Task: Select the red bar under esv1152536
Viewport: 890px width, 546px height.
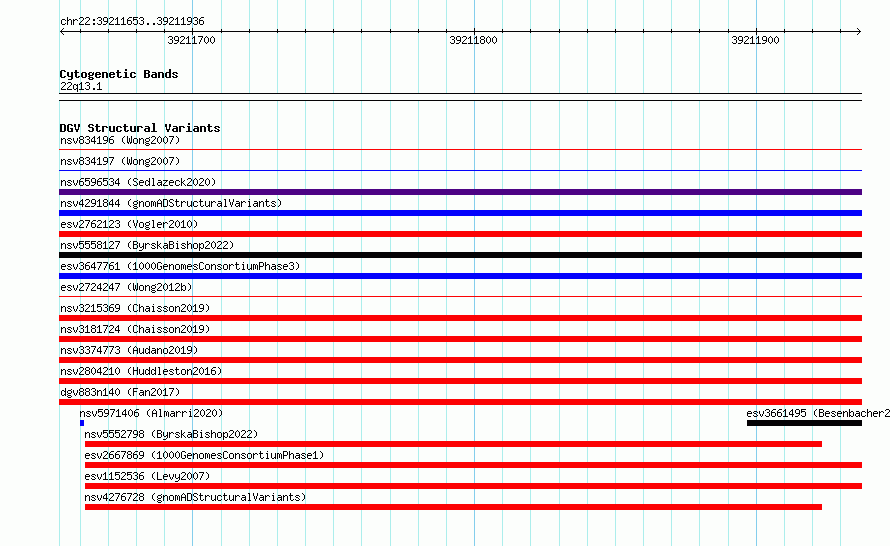Action: coord(473,486)
